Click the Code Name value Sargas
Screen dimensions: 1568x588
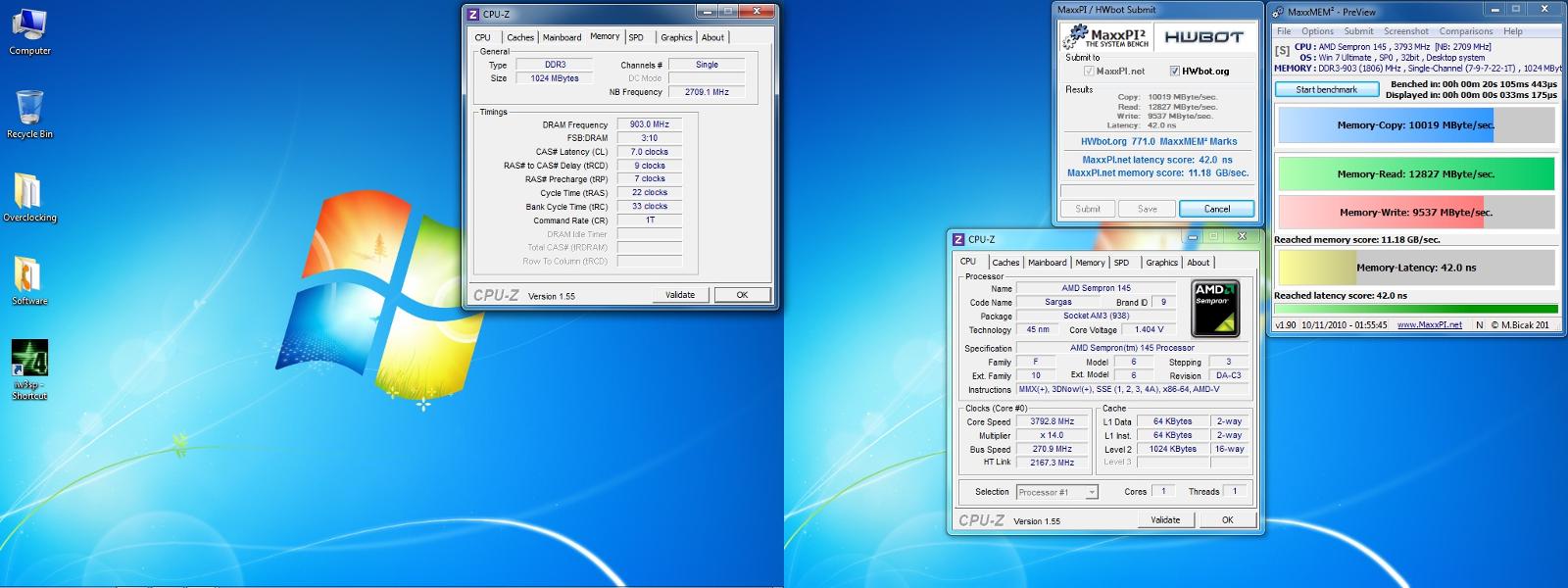click(1057, 302)
